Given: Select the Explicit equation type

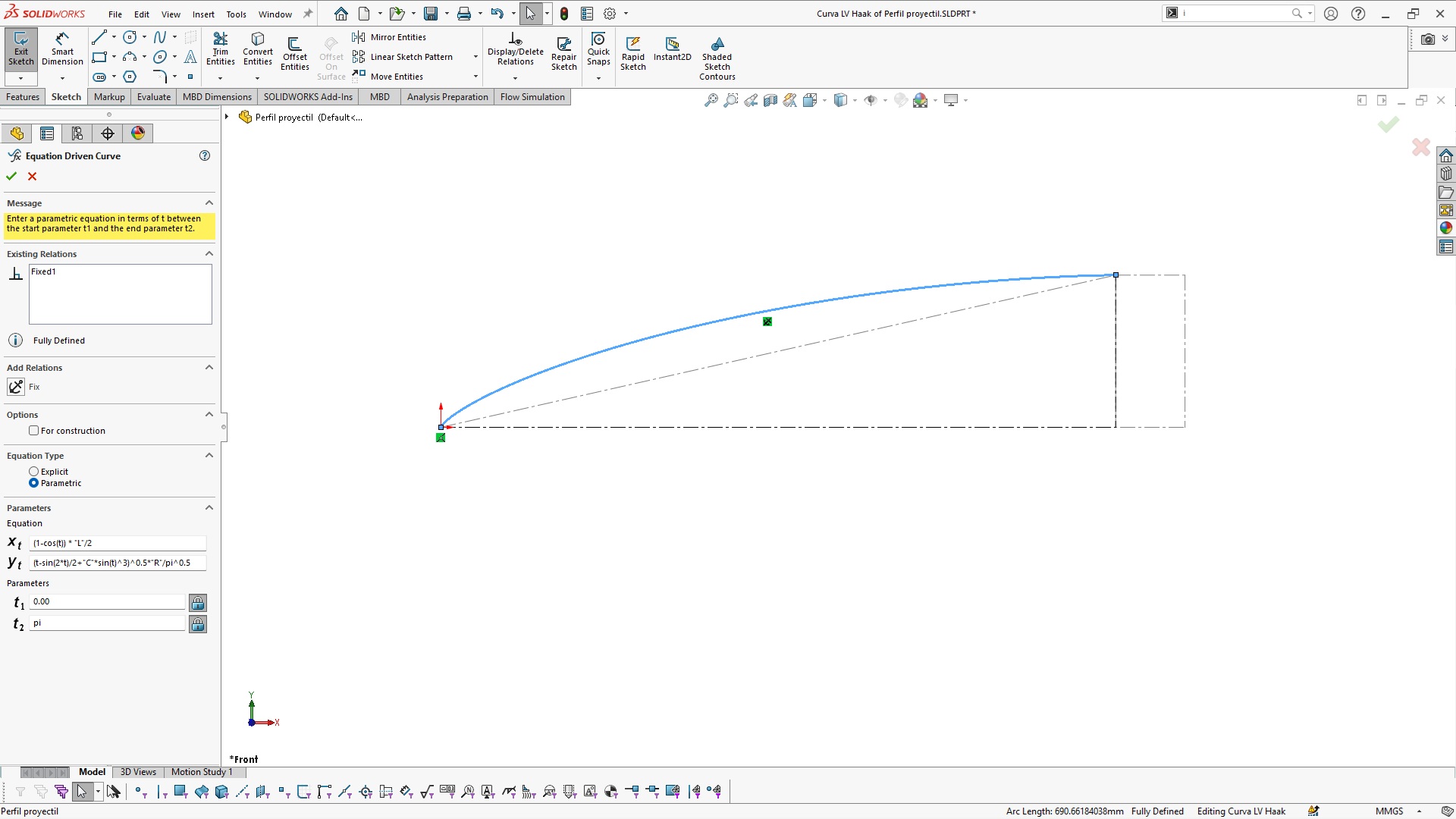Looking at the screenshot, I should tap(34, 472).
